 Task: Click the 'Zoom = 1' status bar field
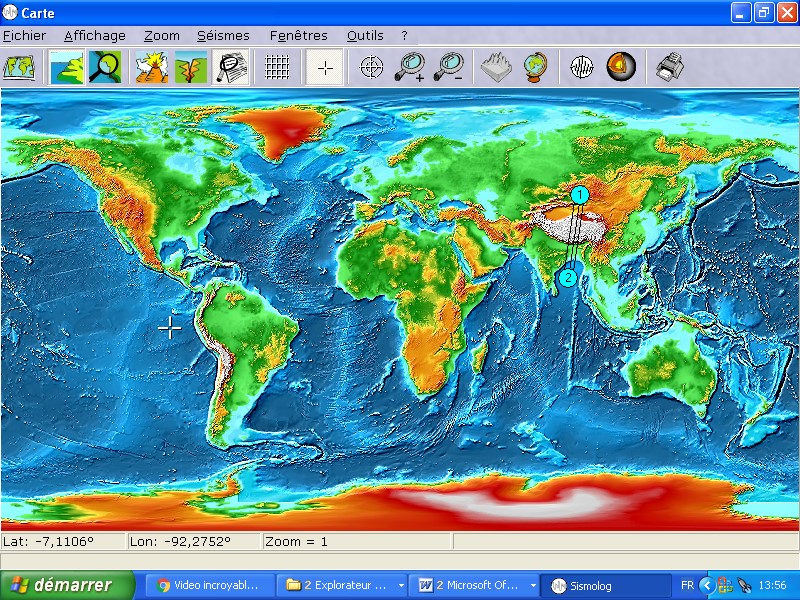point(357,541)
